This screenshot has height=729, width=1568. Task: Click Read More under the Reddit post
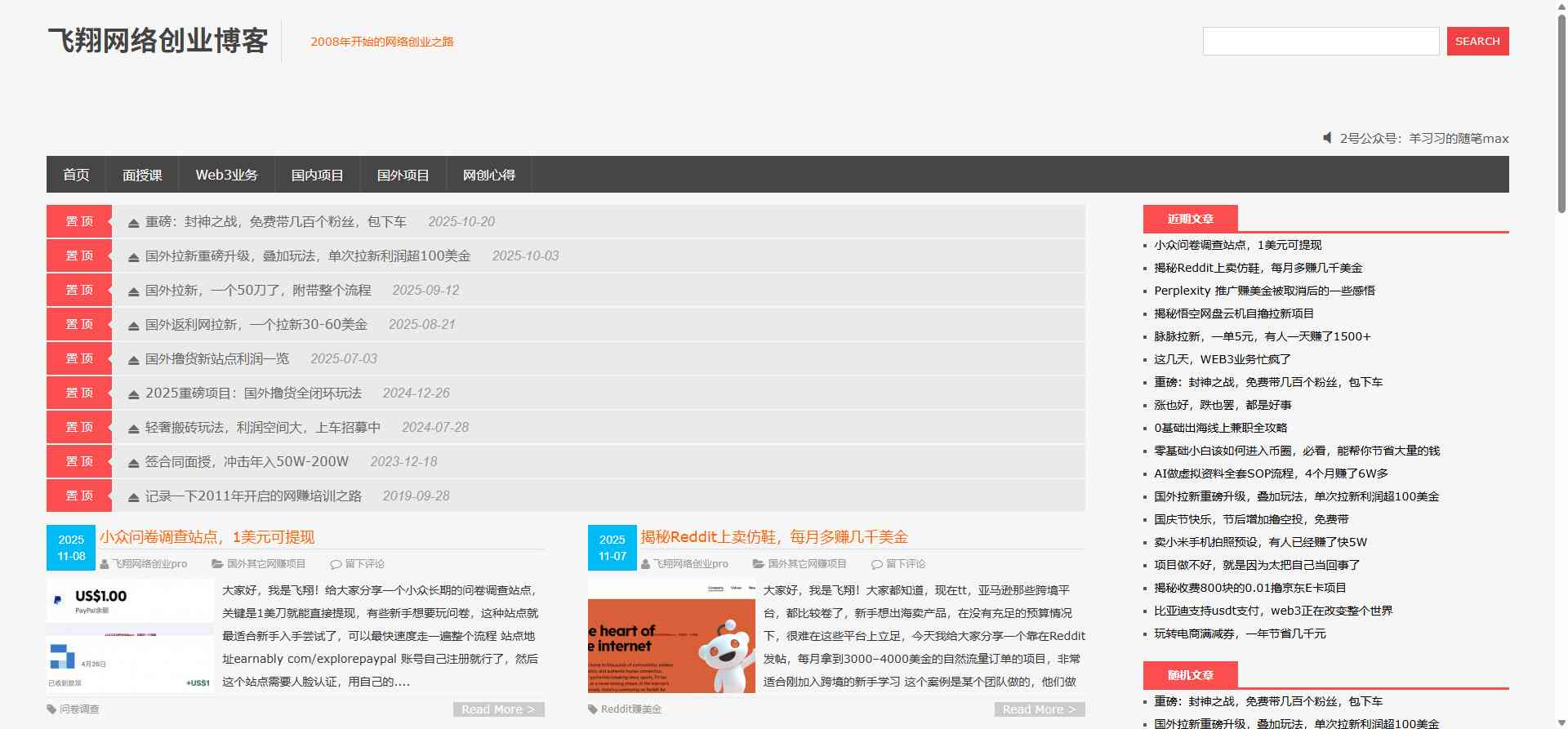tap(1039, 709)
